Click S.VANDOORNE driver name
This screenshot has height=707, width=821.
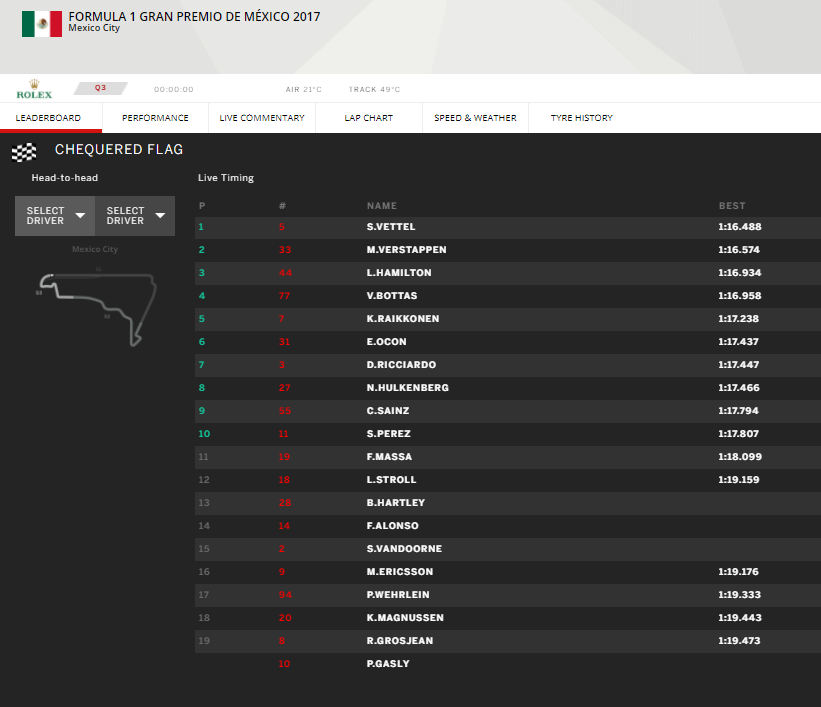pyautogui.click(x=404, y=549)
